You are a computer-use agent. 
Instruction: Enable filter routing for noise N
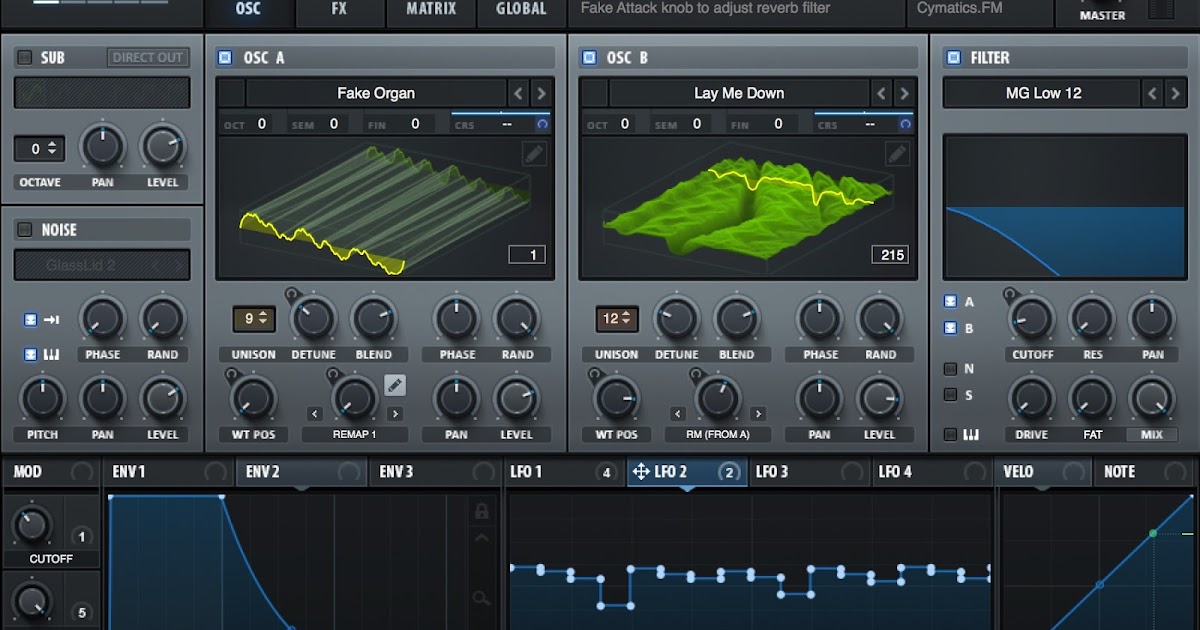click(950, 369)
